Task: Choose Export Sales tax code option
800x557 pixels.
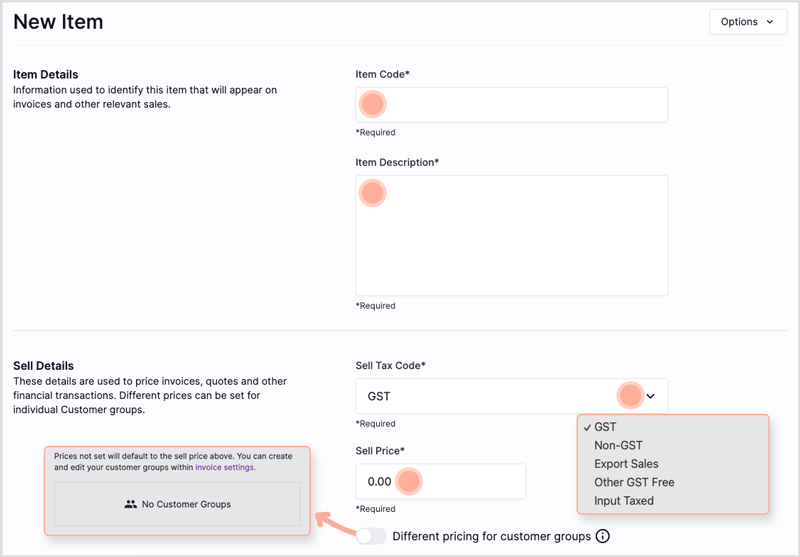Action: click(x=626, y=464)
